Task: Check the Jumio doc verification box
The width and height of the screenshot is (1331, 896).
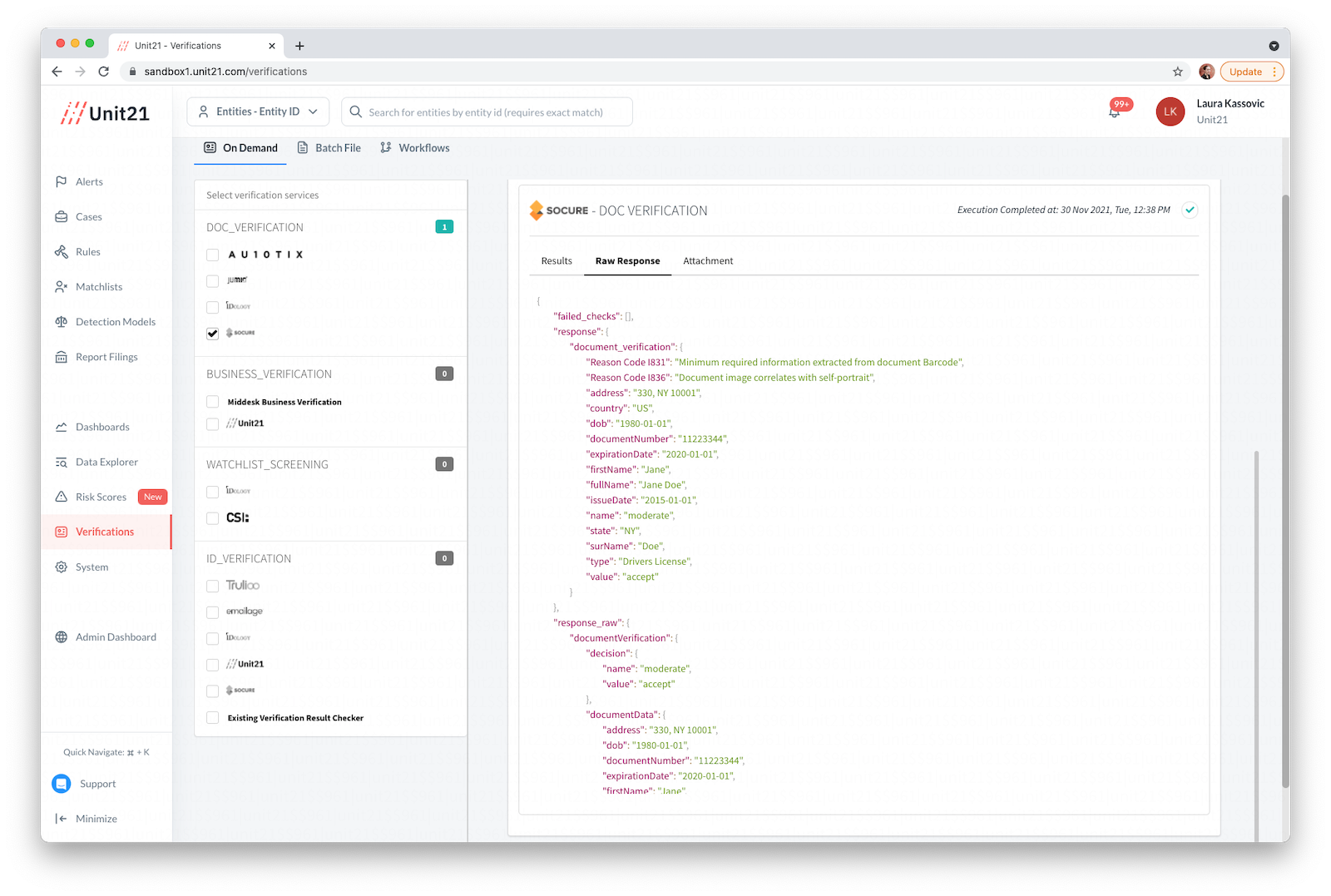Action: click(213, 281)
